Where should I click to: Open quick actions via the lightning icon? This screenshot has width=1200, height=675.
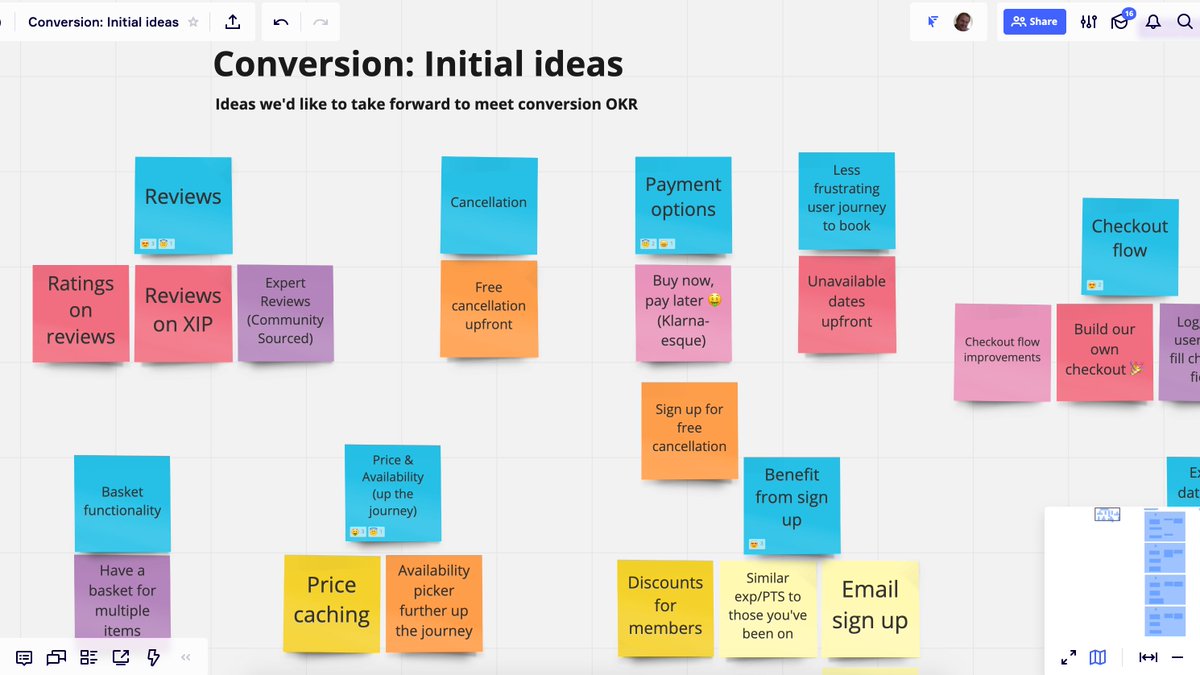(x=153, y=657)
